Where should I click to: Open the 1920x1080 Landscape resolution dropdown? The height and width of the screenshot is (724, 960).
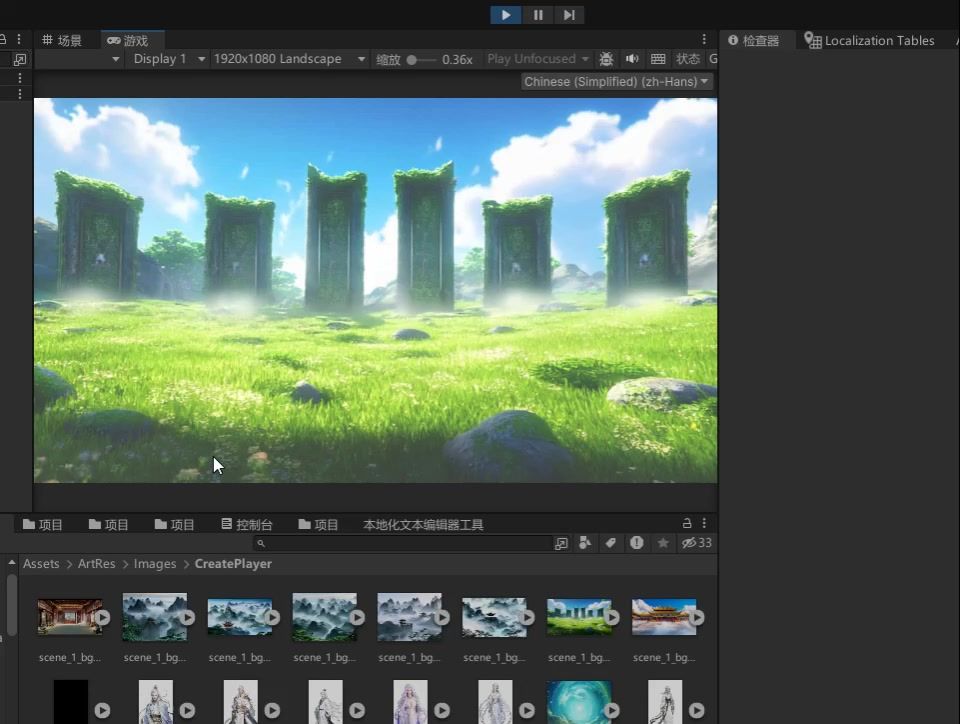pos(289,59)
